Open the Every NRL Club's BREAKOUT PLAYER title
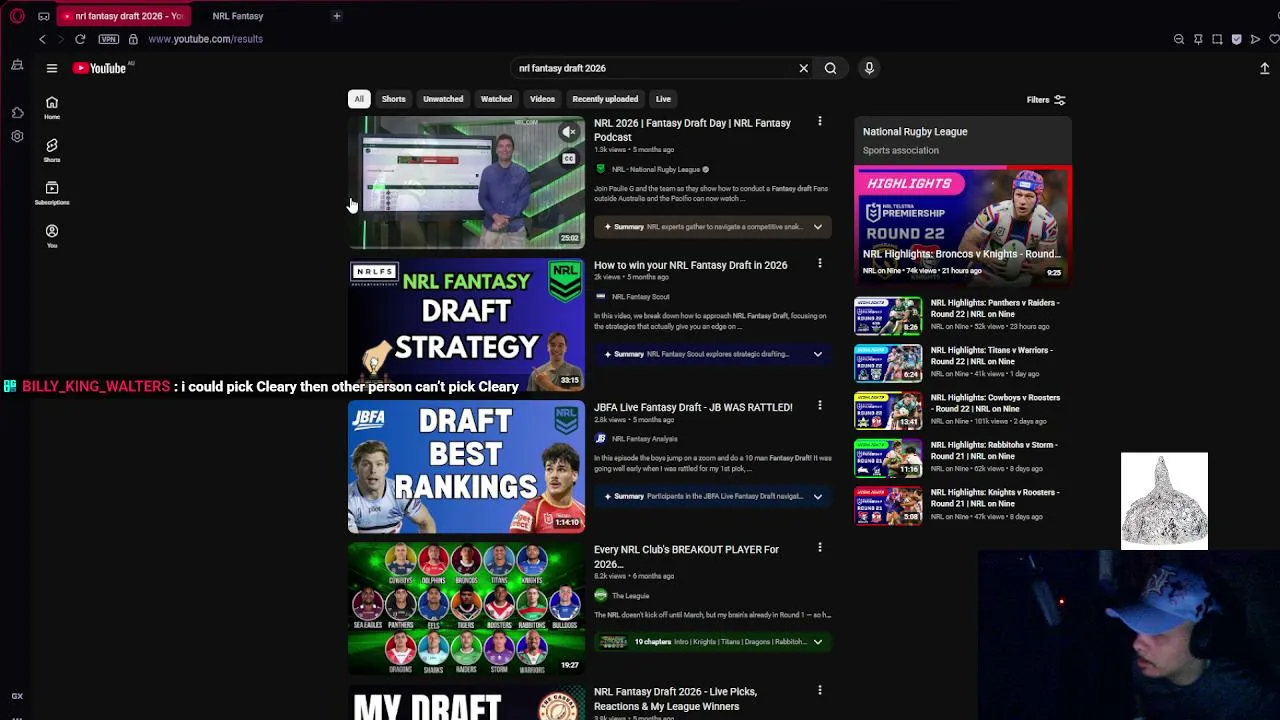Screen dimensions: 1280x720 tap(686, 556)
